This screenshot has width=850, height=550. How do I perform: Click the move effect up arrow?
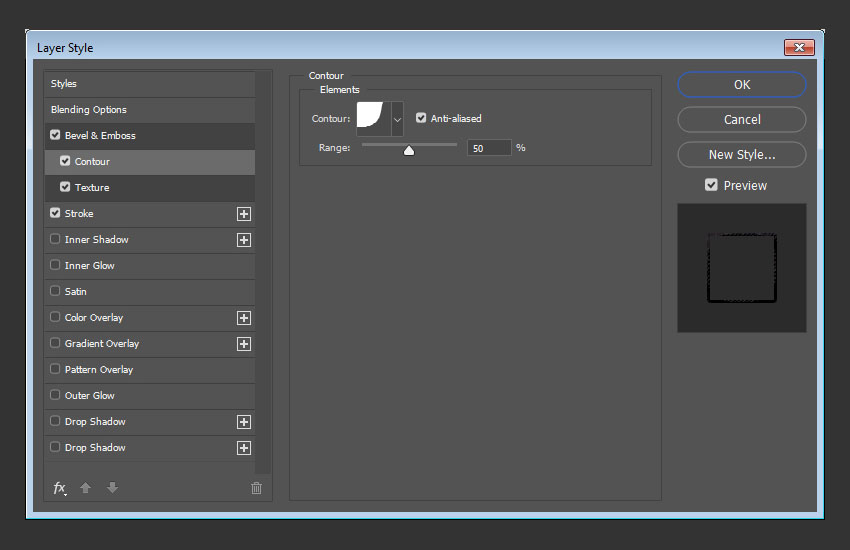coord(85,488)
